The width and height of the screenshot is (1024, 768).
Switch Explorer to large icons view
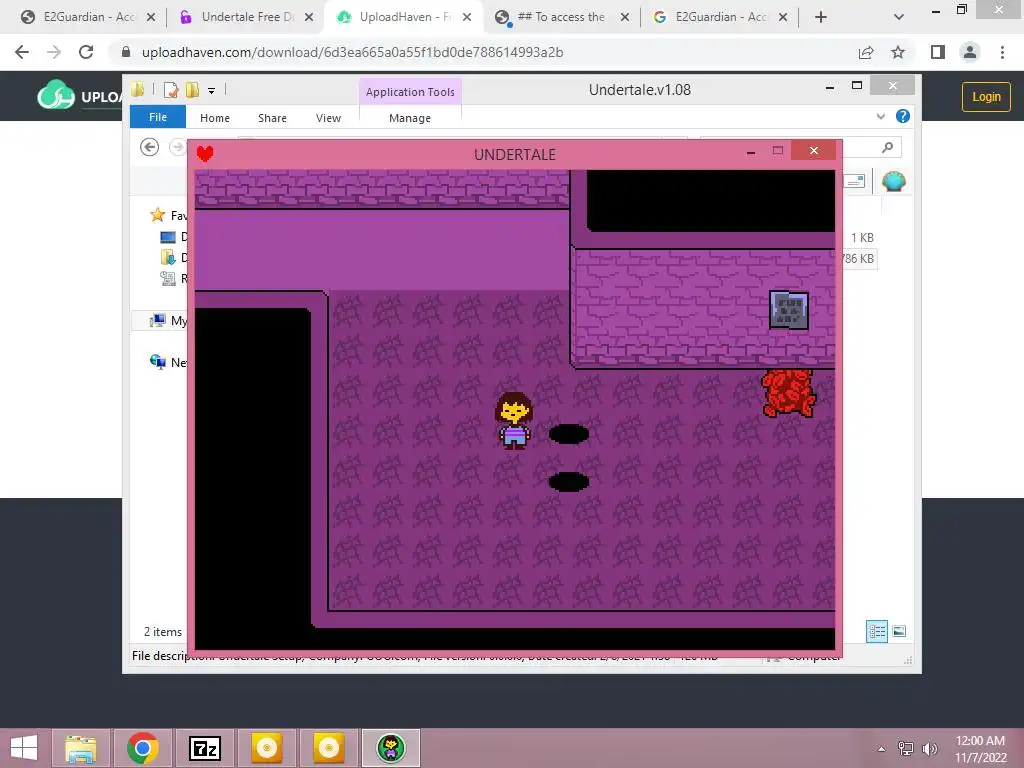coord(899,632)
